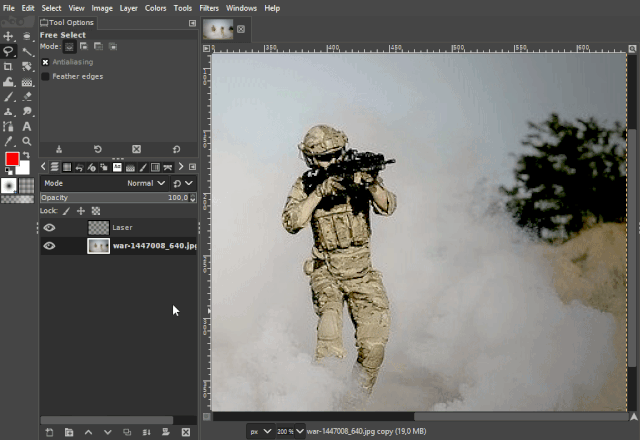Open Layers dock tab configuration menu
This screenshot has height=440, width=640.
[192, 167]
